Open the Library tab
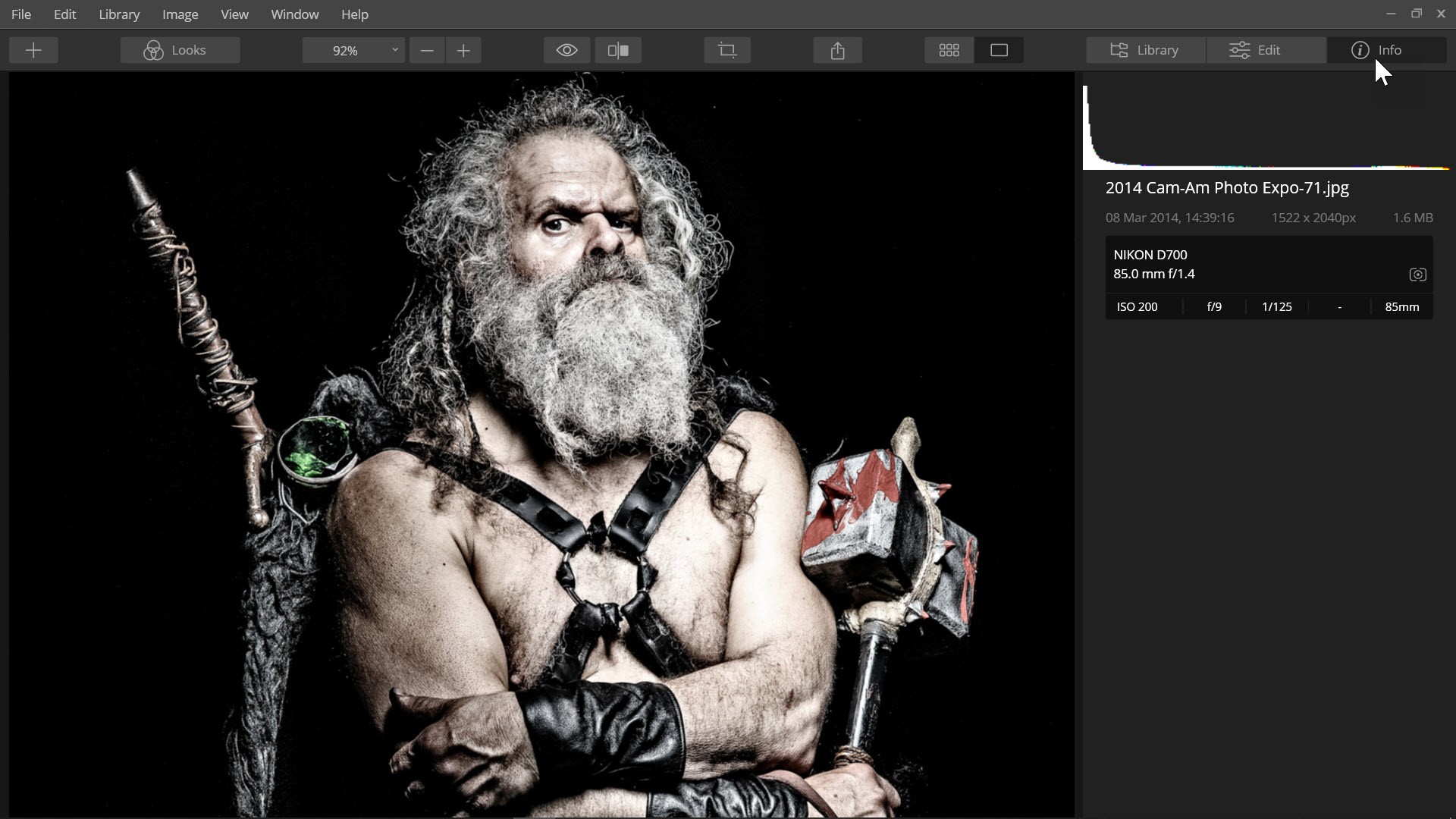 (1144, 50)
